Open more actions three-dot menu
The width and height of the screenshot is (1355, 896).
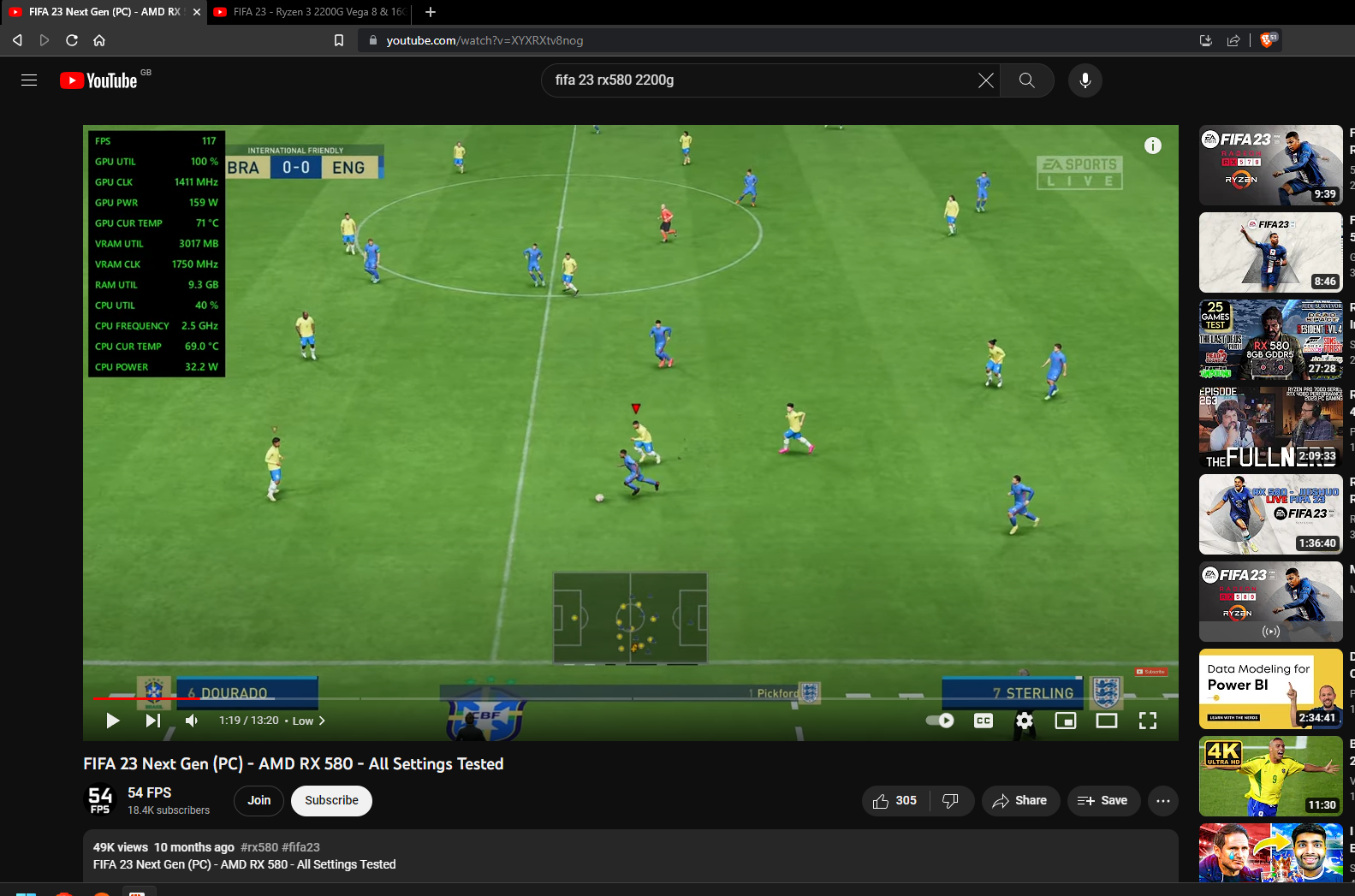pos(1162,801)
